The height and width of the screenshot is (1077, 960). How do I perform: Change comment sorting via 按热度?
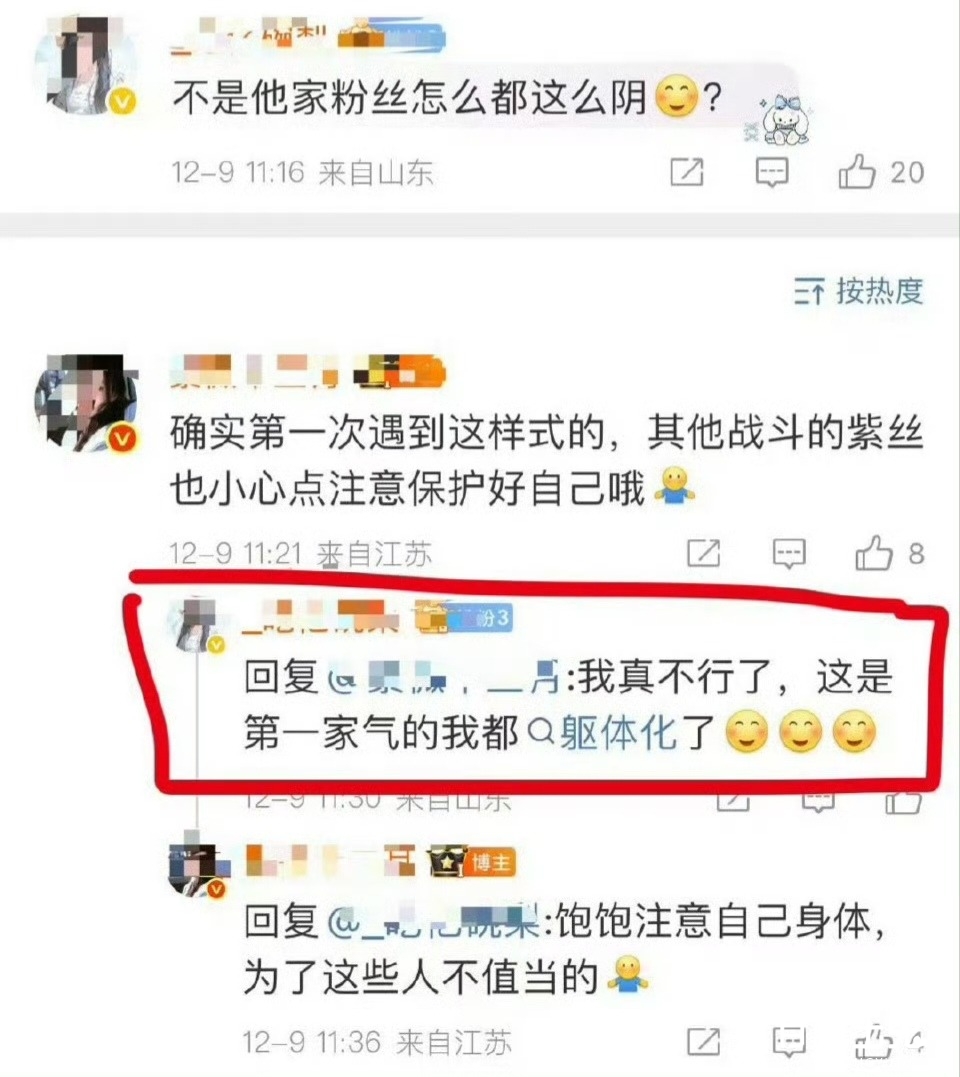point(858,291)
